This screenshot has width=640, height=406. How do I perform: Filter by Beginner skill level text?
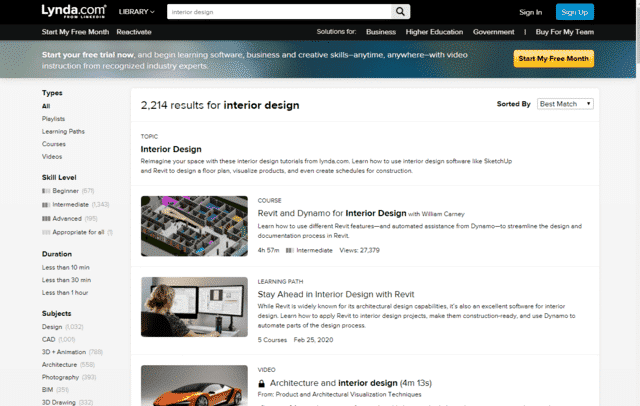(66, 191)
